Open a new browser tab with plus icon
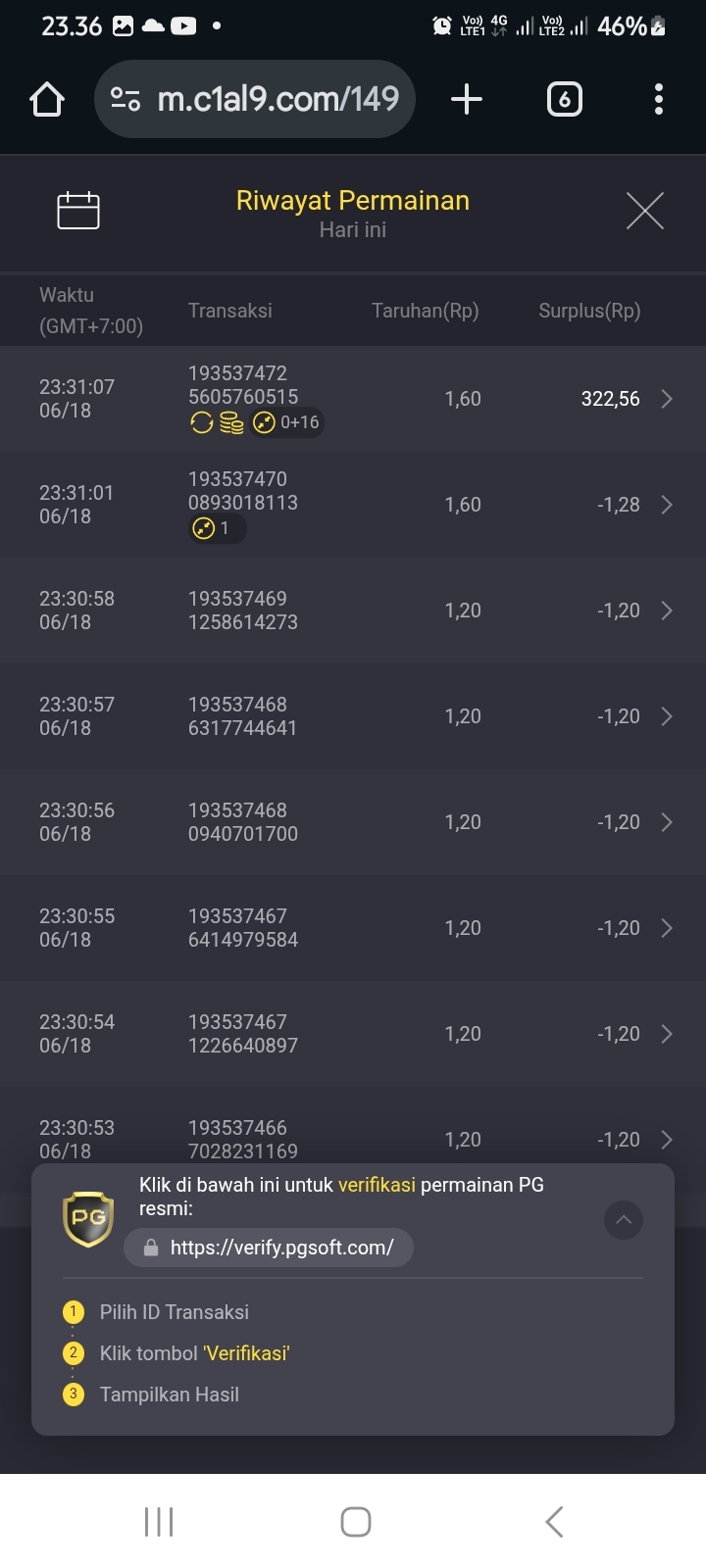This screenshot has height=1568, width=706. click(467, 99)
